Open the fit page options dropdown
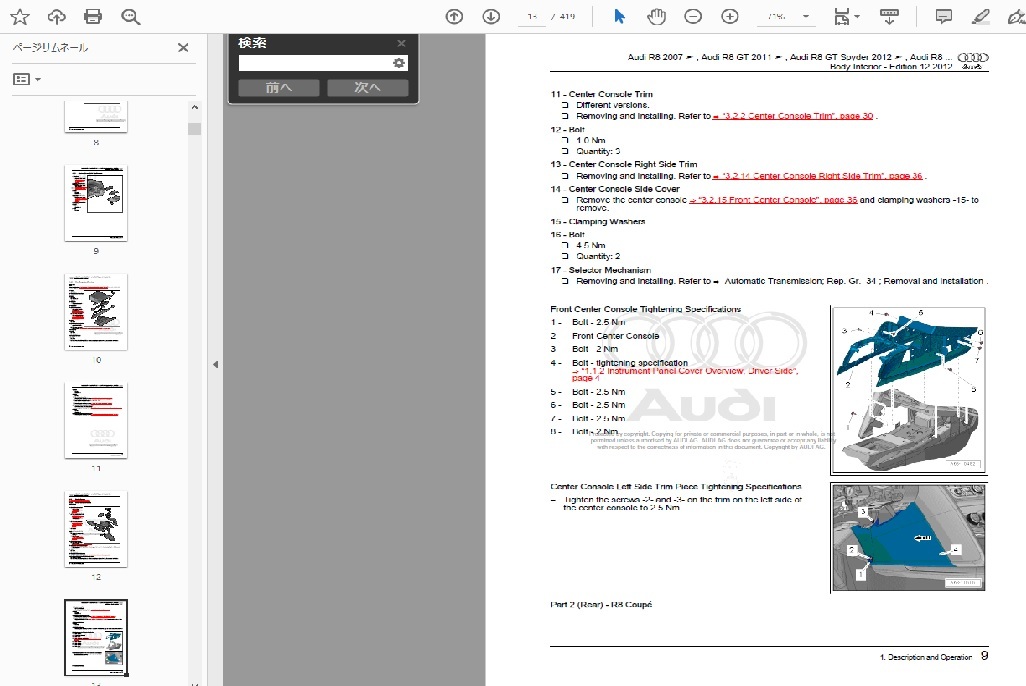Image resolution: width=1026 pixels, height=686 pixels. (x=847, y=16)
